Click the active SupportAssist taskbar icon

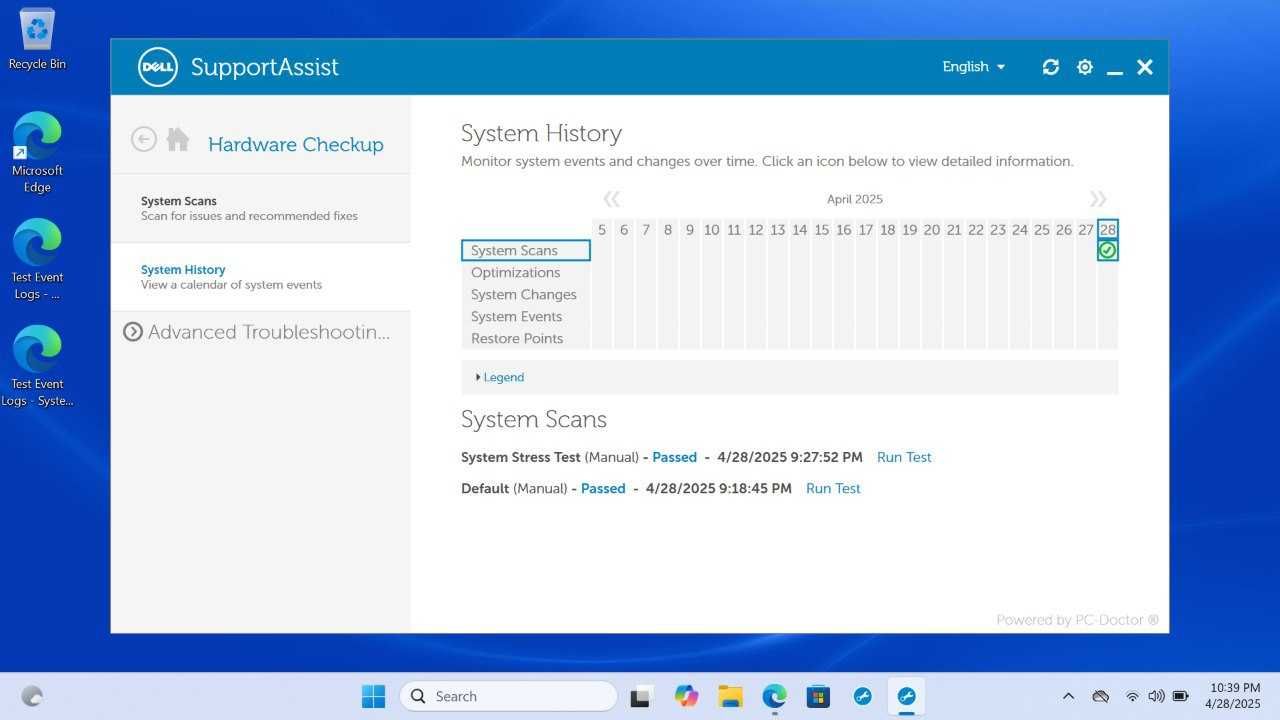pos(907,696)
